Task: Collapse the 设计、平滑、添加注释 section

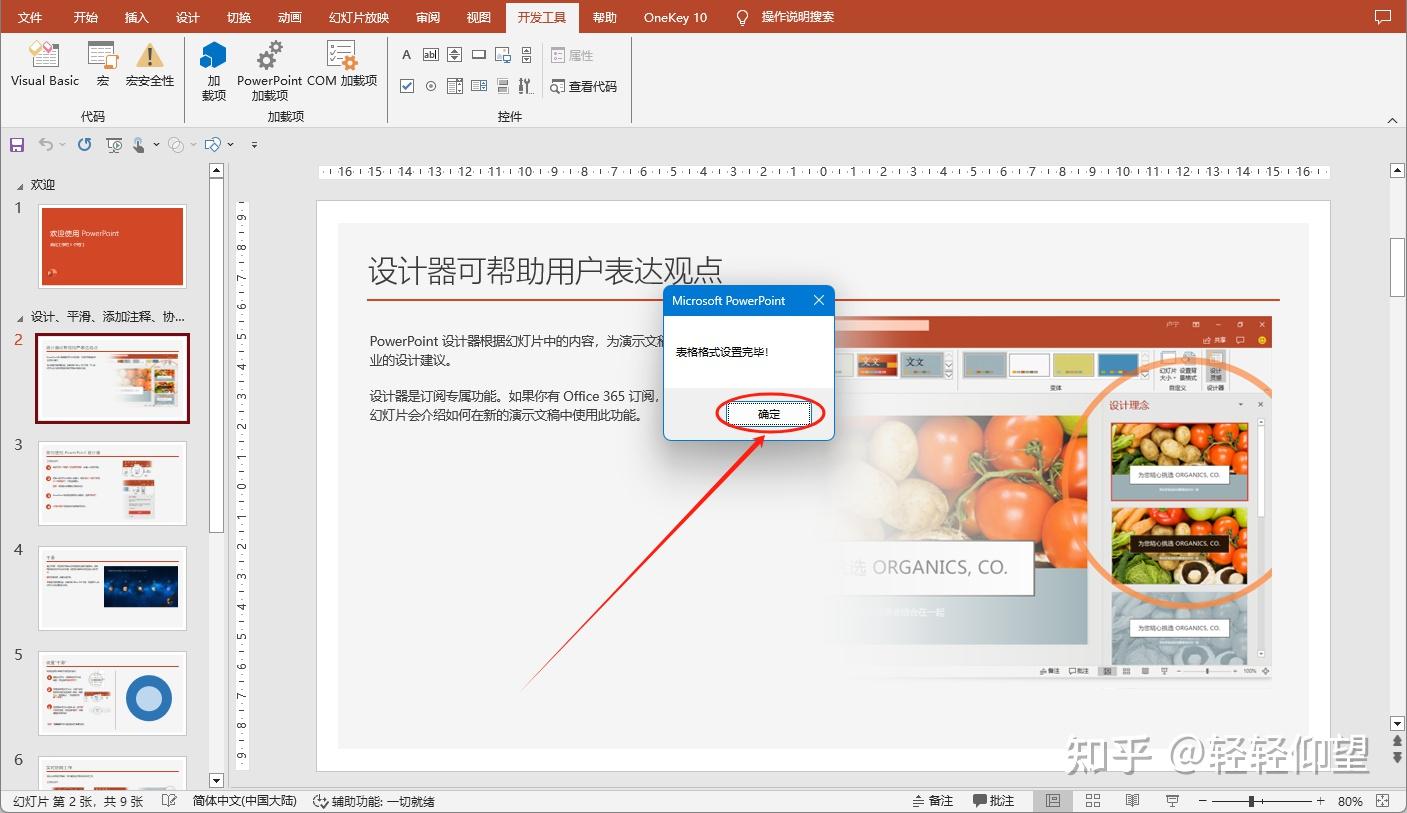Action: pyautogui.click(x=18, y=317)
